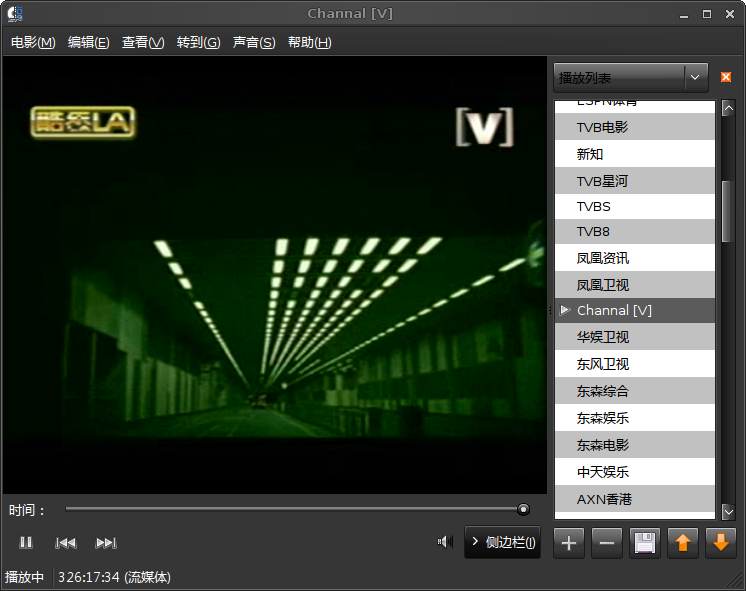The width and height of the screenshot is (746, 591).
Task: Click the playlist scrollbar up arrow
Action: point(728,108)
